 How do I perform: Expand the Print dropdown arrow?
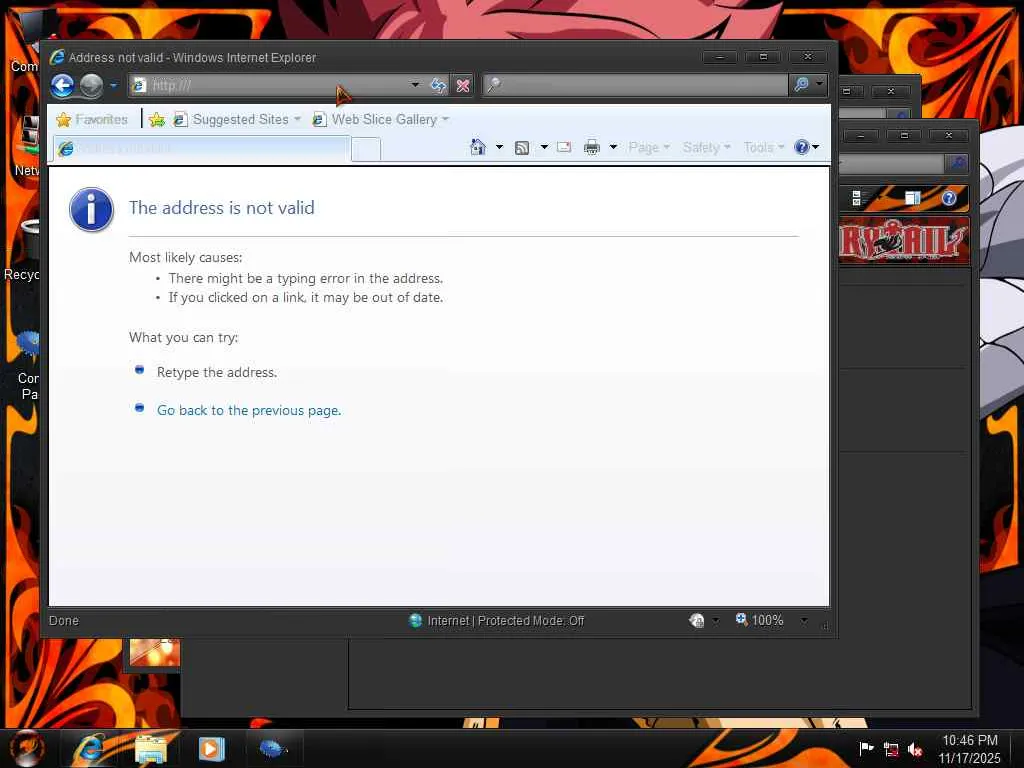tap(613, 148)
